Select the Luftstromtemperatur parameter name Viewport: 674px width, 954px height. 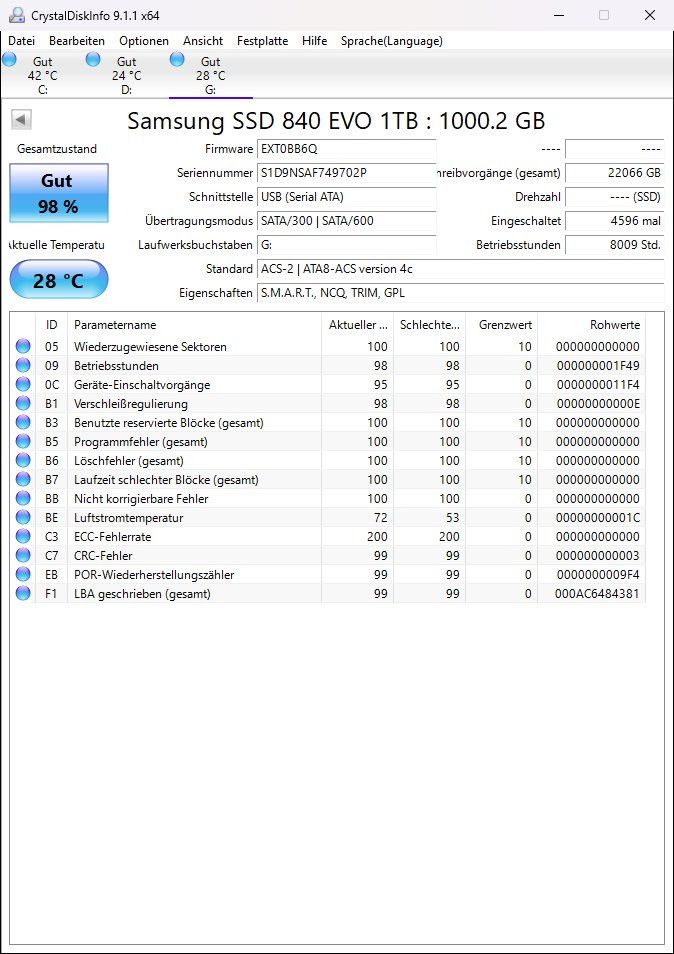(x=128, y=518)
